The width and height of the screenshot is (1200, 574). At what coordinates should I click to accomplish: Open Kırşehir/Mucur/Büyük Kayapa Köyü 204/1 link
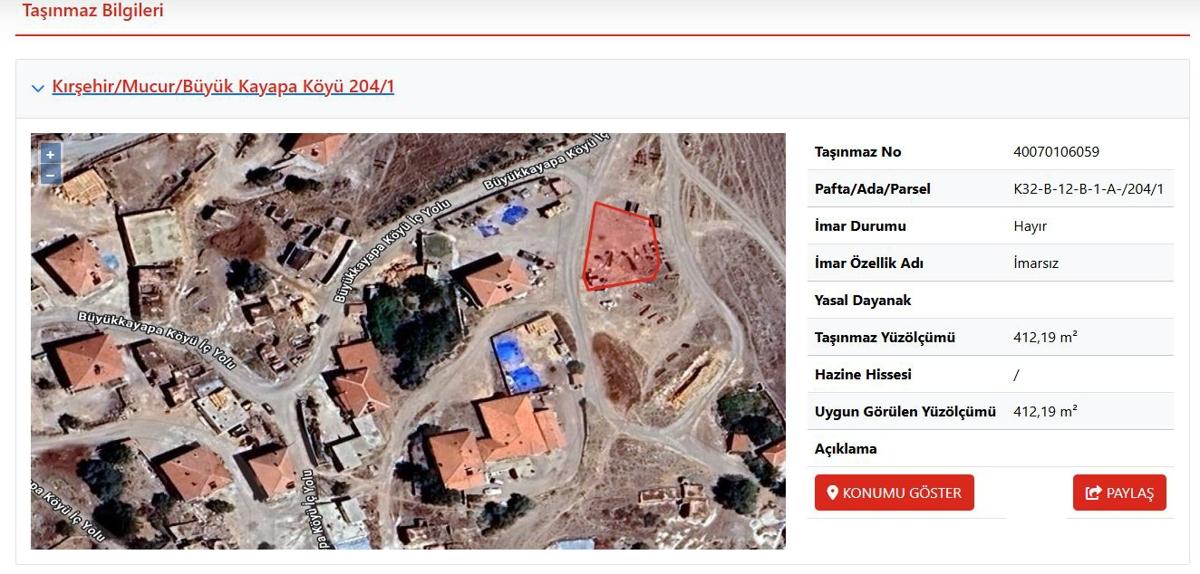coord(223,87)
